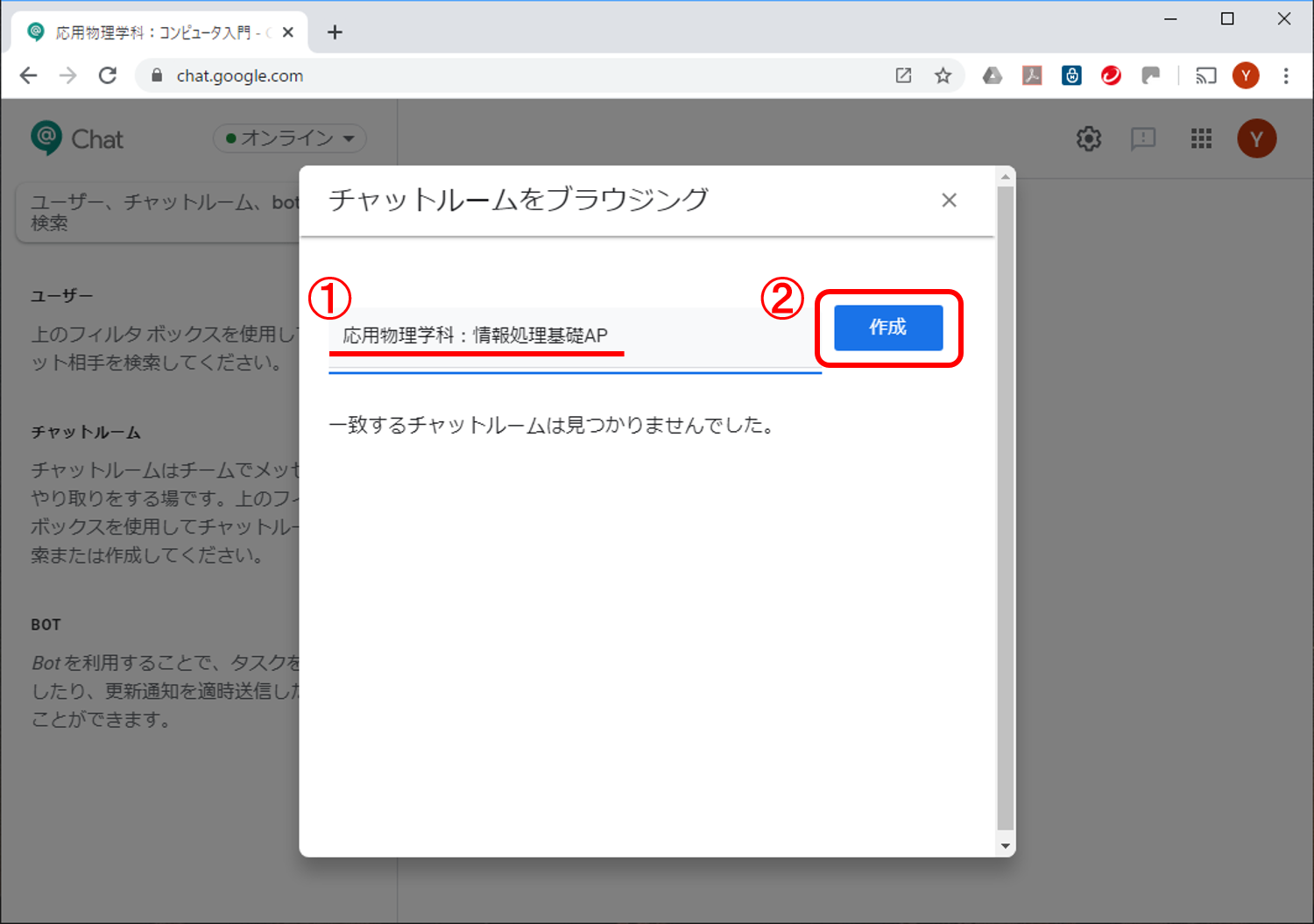Bookmark this page with the star icon
This screenshot has height=924, width=1314.
tap(943, 75)
